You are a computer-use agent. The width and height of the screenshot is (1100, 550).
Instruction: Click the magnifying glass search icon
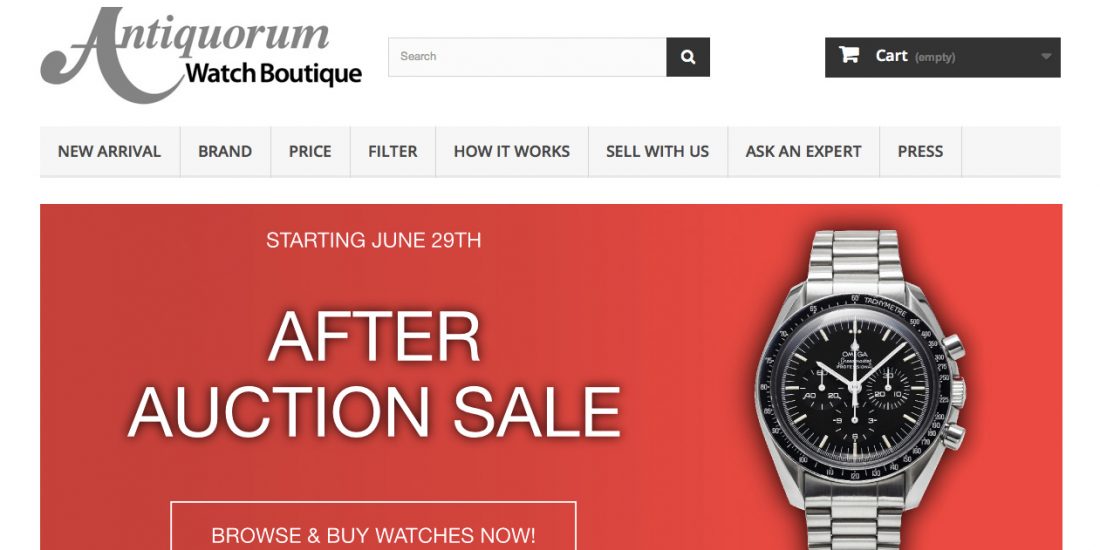pos(688,57)
